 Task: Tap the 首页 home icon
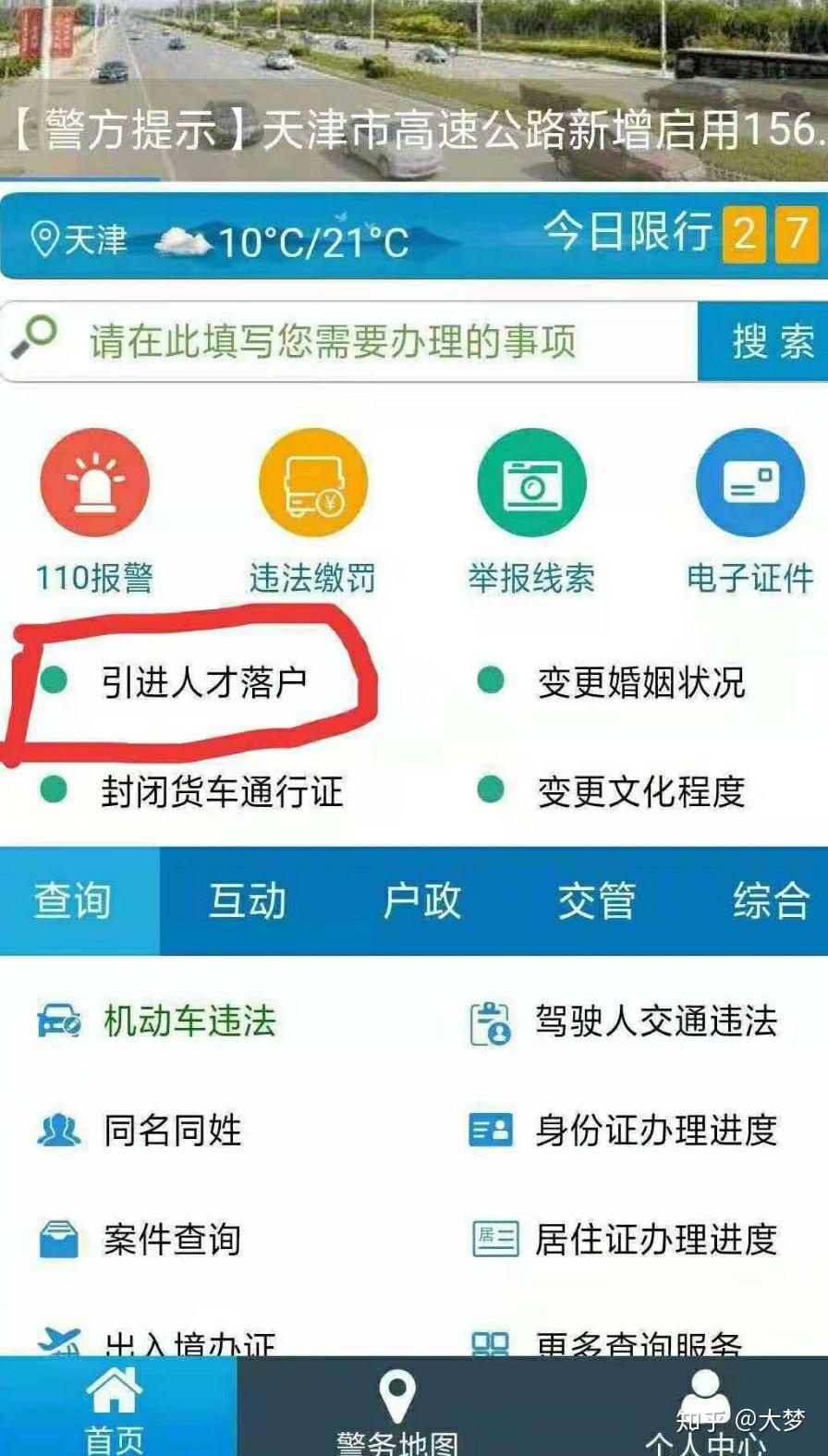115,1390
